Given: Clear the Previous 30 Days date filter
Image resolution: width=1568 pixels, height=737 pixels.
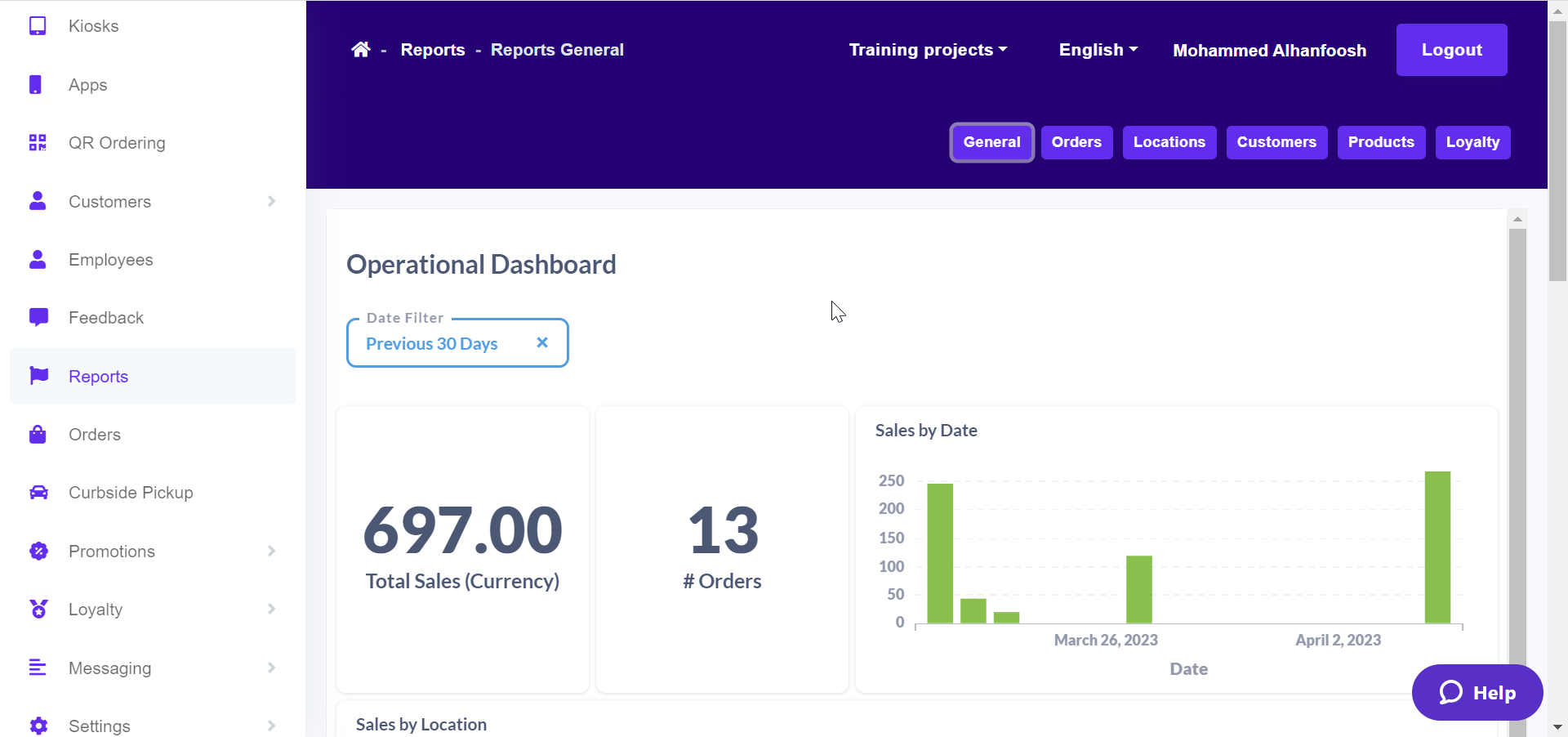Looking at the screenshot, I should pos(542,343).
